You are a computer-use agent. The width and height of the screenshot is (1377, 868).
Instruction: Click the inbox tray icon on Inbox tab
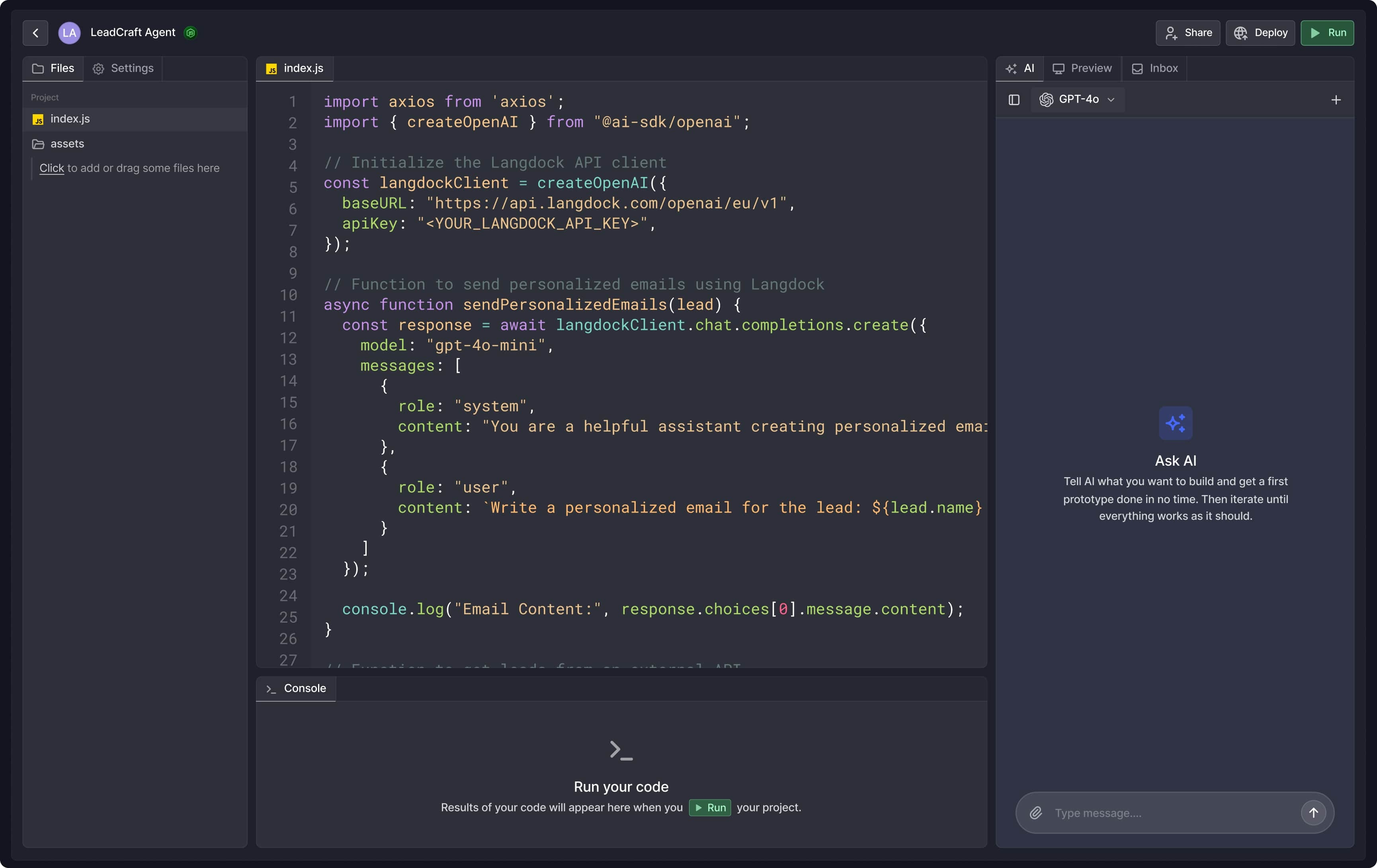pyautogui.click(x=1137, y=68)
